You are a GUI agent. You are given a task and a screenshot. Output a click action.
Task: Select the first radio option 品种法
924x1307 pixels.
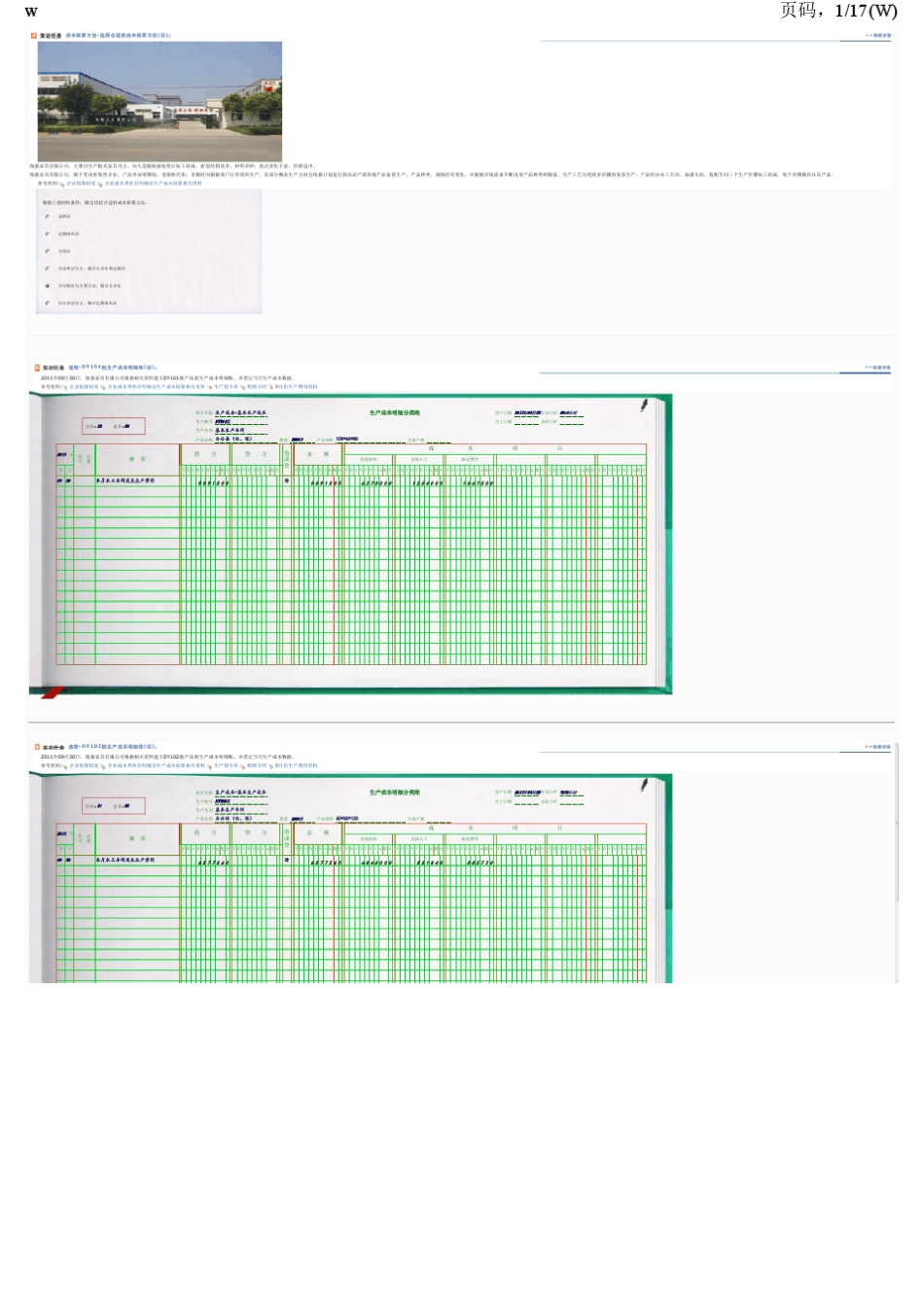(x=48, y=216)
